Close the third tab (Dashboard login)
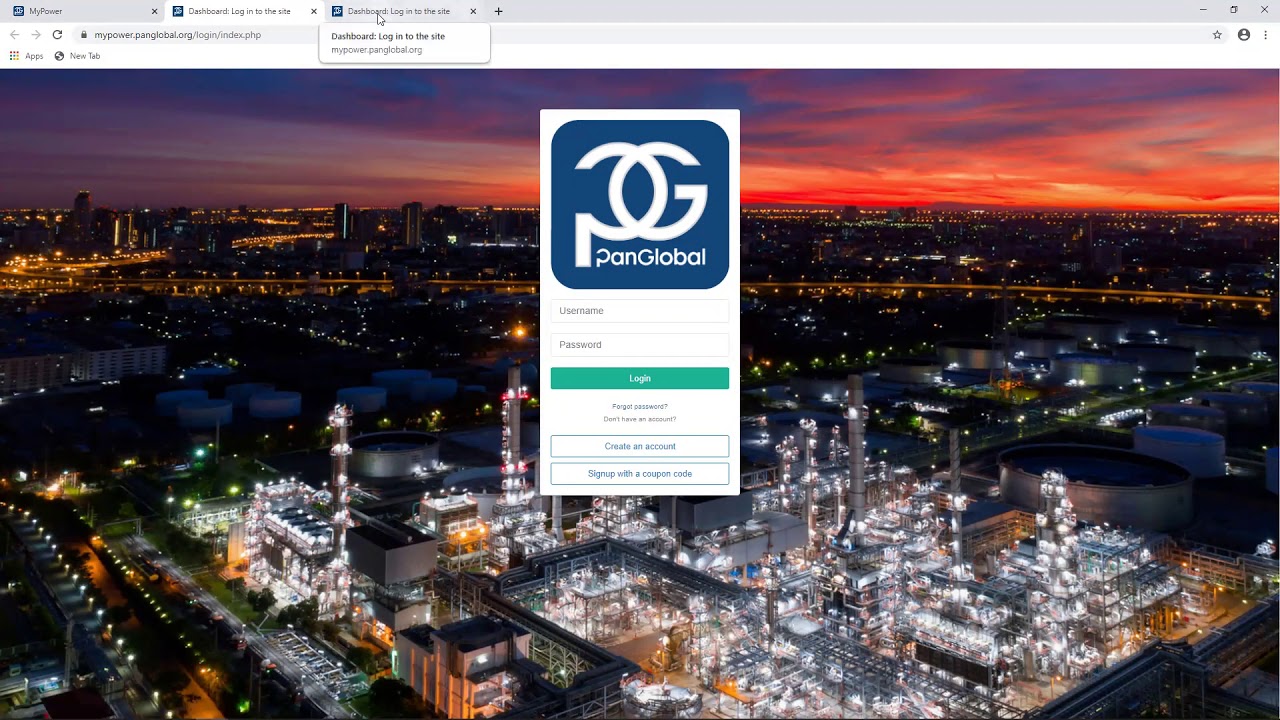Screen dimensions: 1280x720 coord(473,11)
